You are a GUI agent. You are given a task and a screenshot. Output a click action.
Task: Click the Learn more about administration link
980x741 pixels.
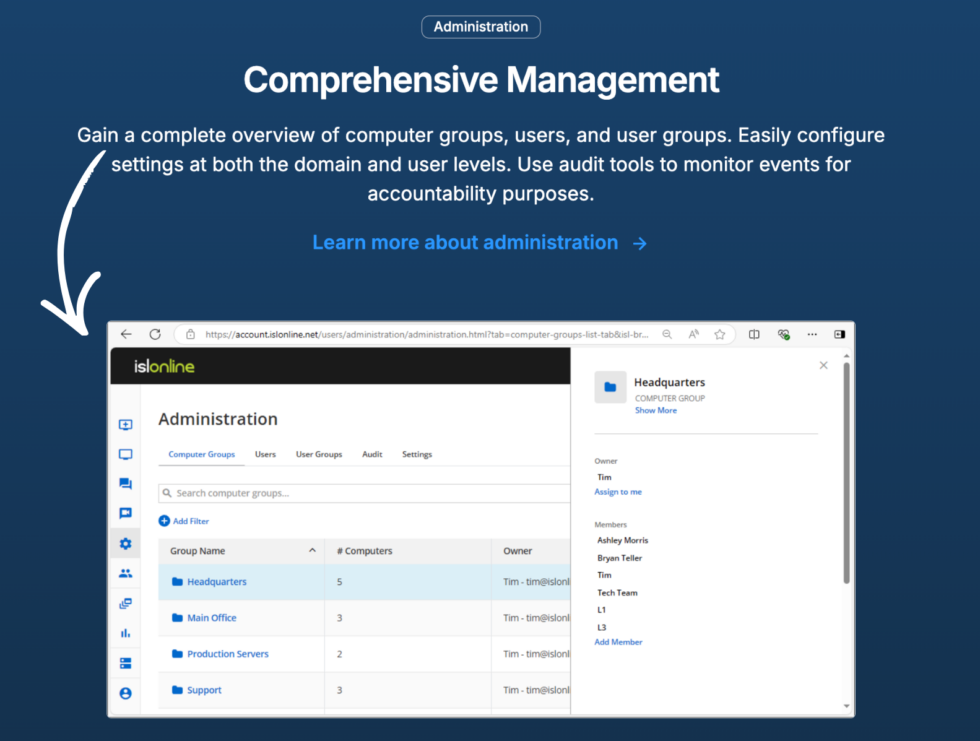pos(465,242)
